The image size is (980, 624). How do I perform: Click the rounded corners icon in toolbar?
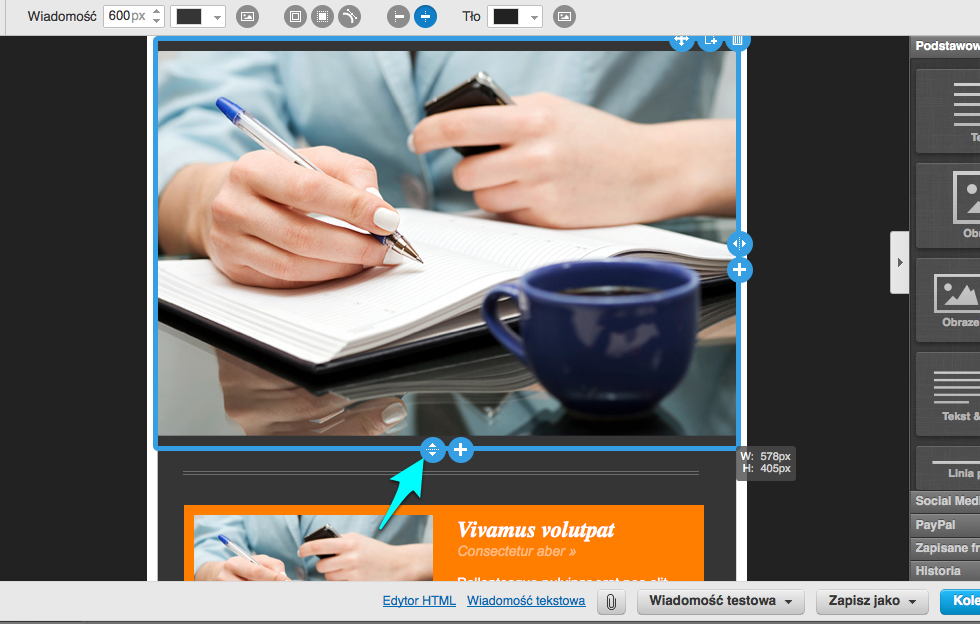coord(349,17)
